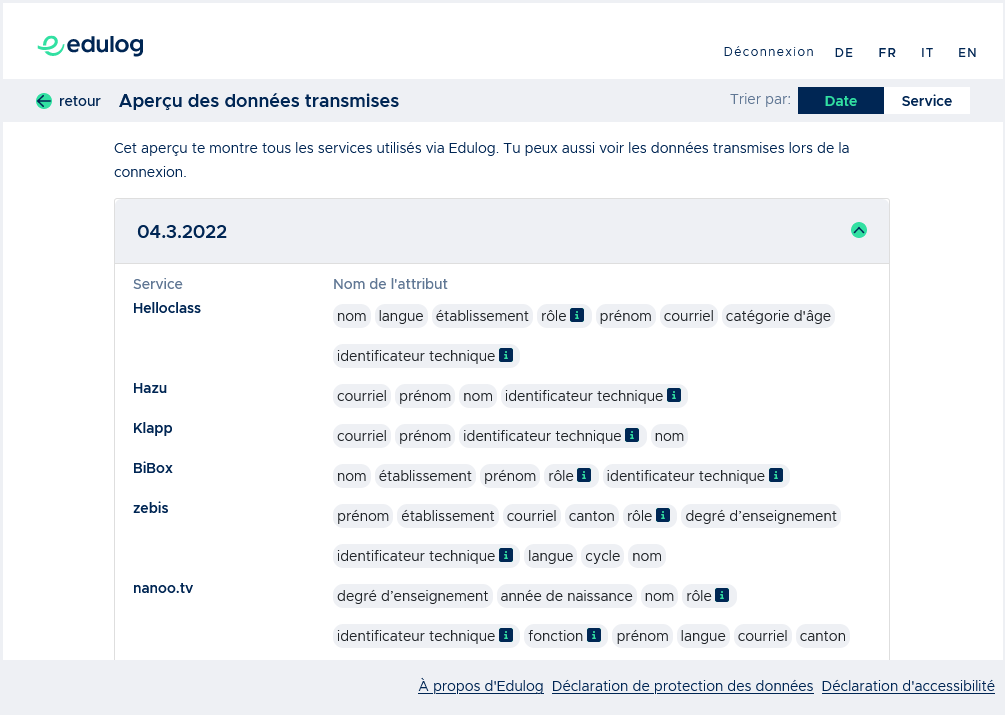
Task: Click the nanoo.tv service name
Action: pyautogui.click(x=163, y=588)
